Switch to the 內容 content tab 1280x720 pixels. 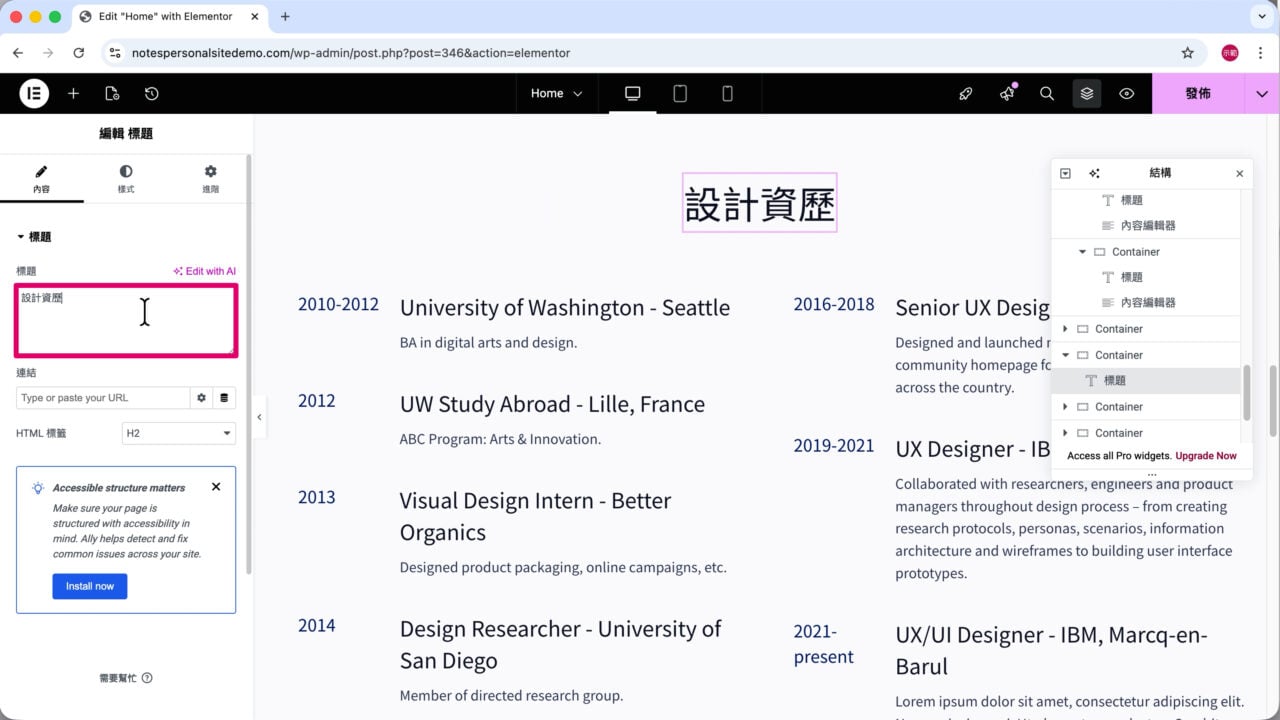coord(41,179)
